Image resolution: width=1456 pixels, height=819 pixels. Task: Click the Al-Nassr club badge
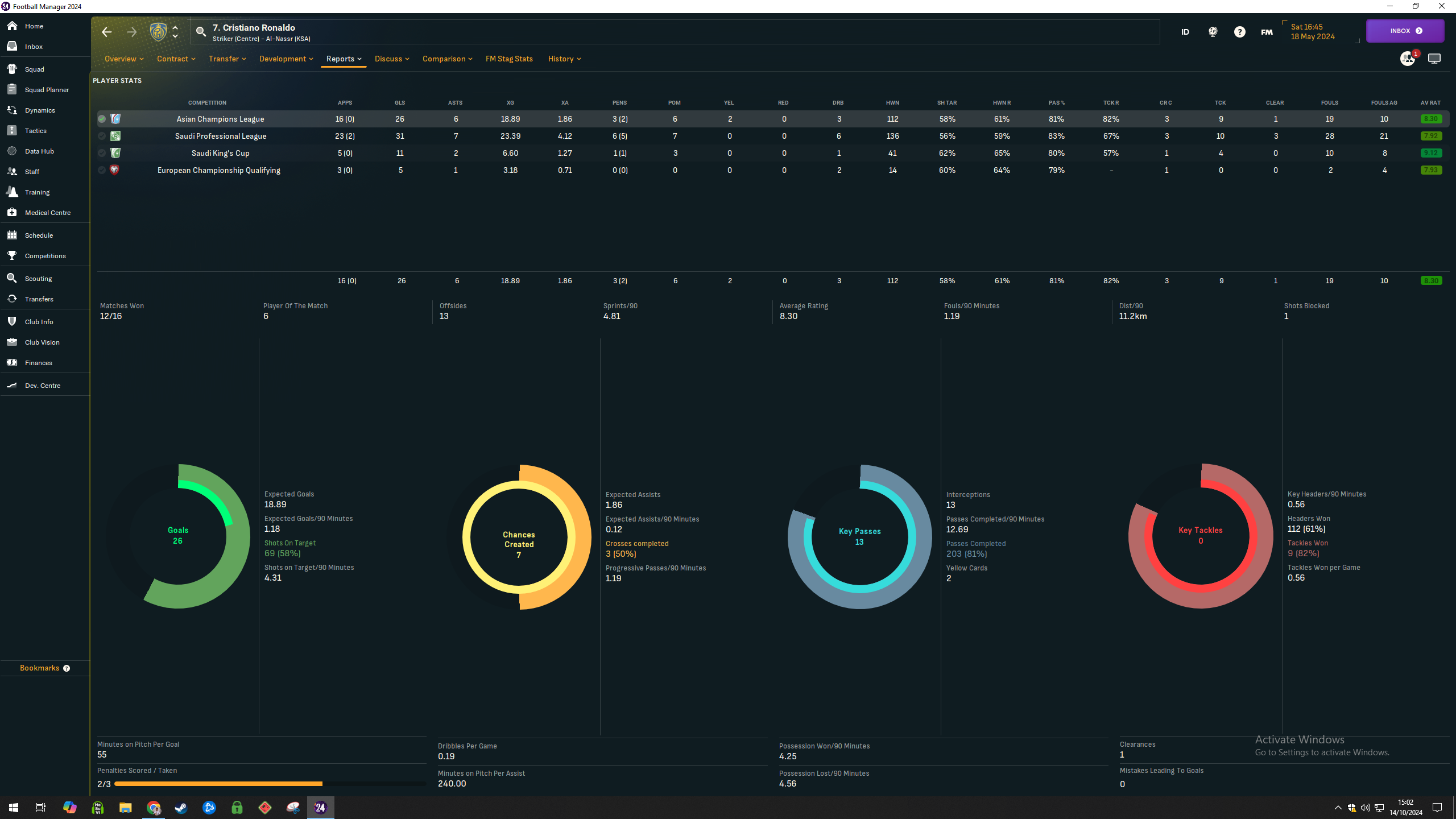(x=158, y=32)
